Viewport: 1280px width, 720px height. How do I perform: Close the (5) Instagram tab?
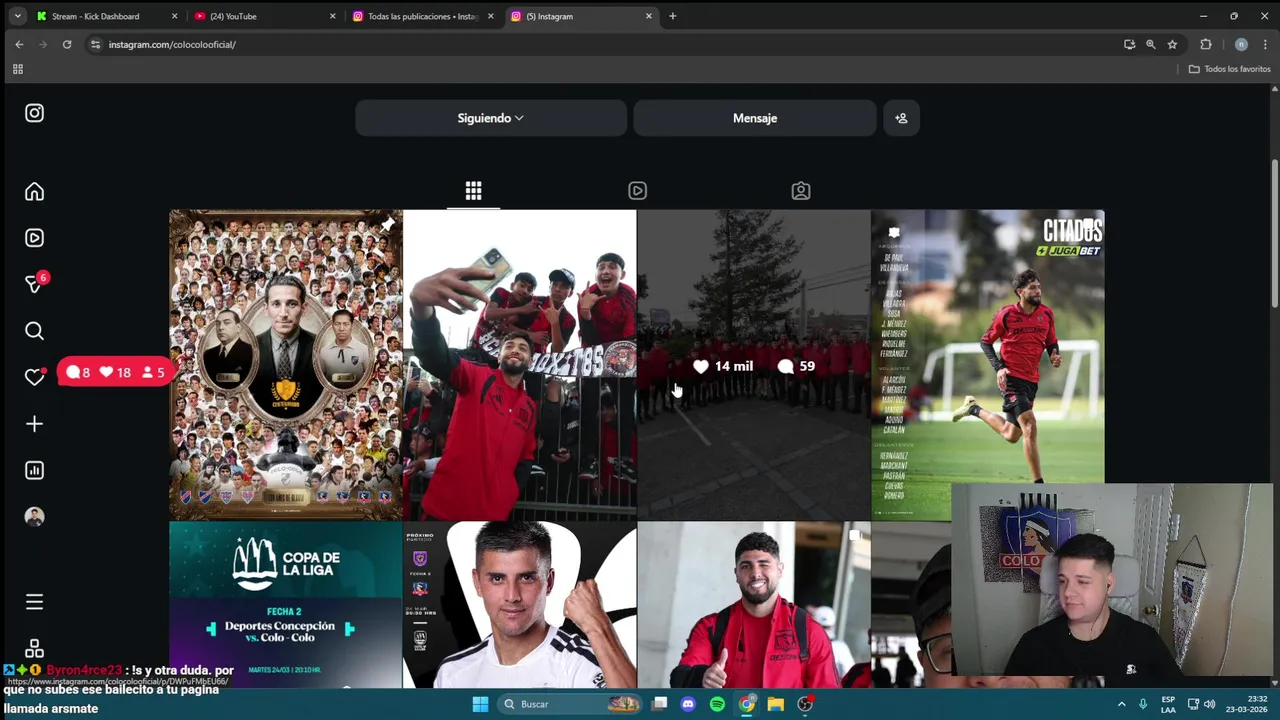pos(649,16)
